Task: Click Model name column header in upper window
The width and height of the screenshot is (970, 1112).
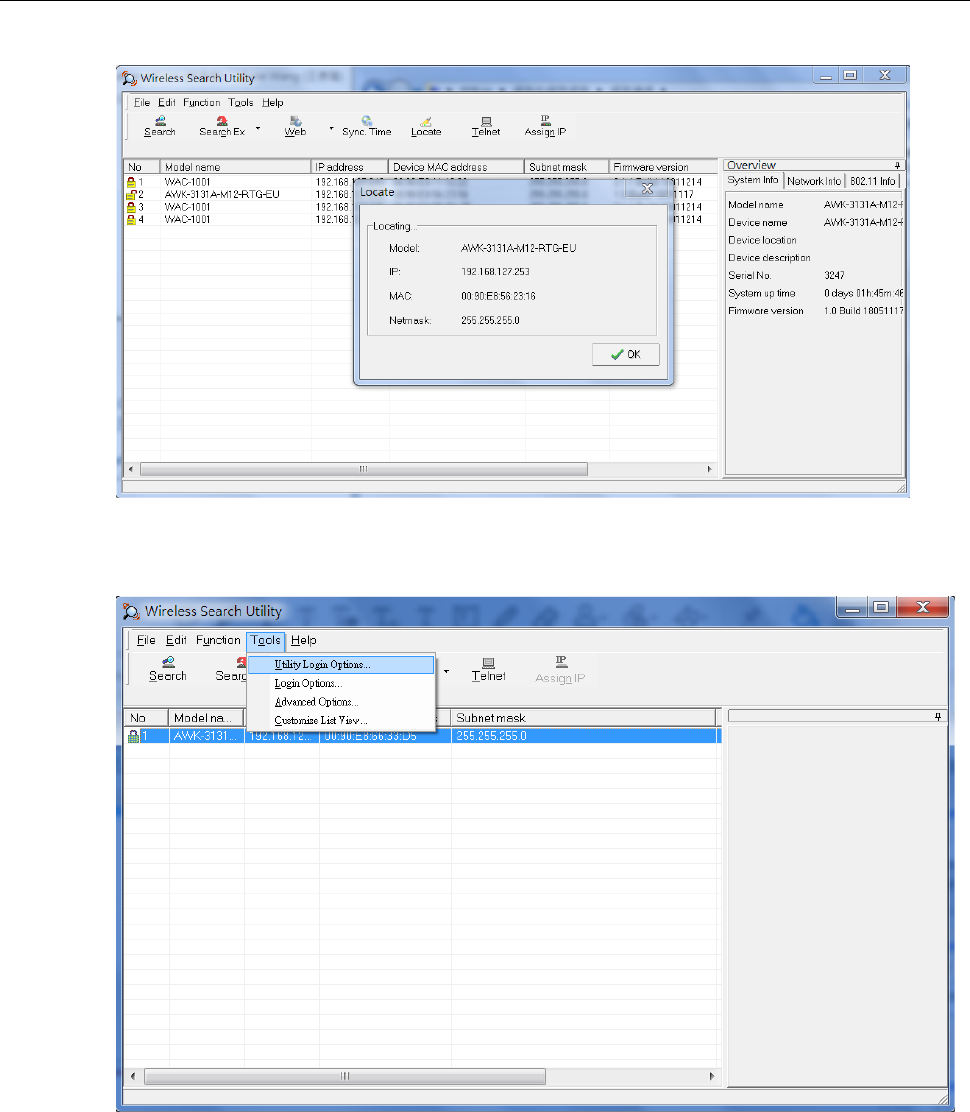Action: click(235, 167)
